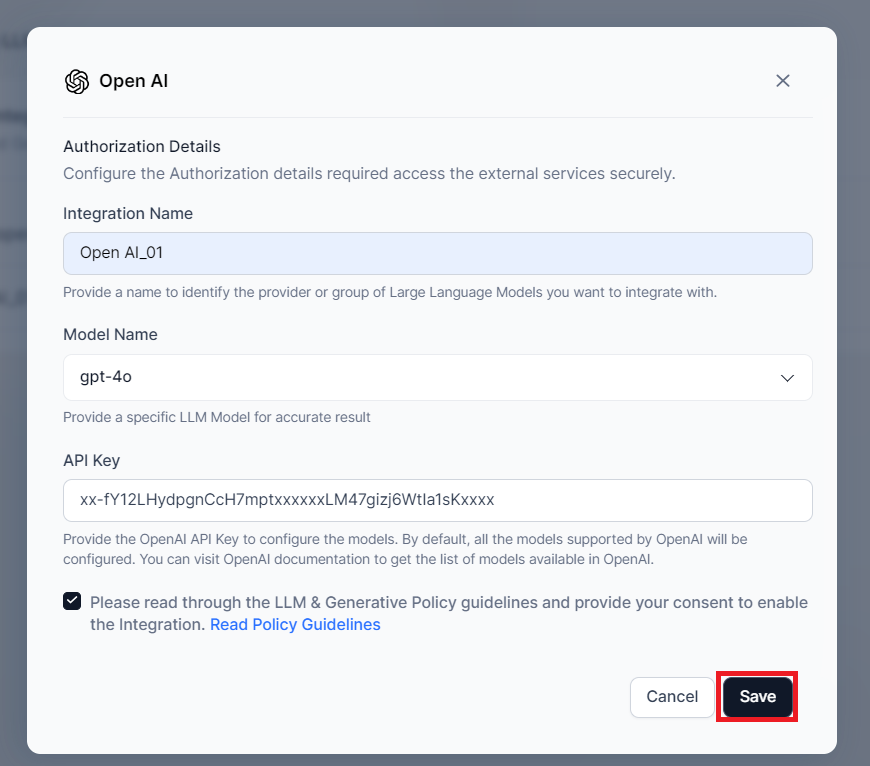Focus the Integration Name input field
The image size is (870, 766).
pos(437,253)
